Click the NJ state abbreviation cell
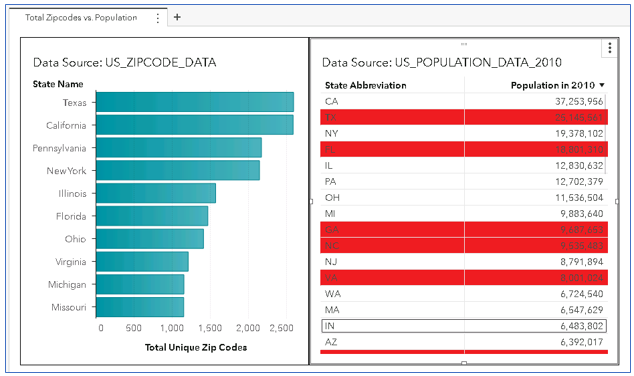 point(393,262)
